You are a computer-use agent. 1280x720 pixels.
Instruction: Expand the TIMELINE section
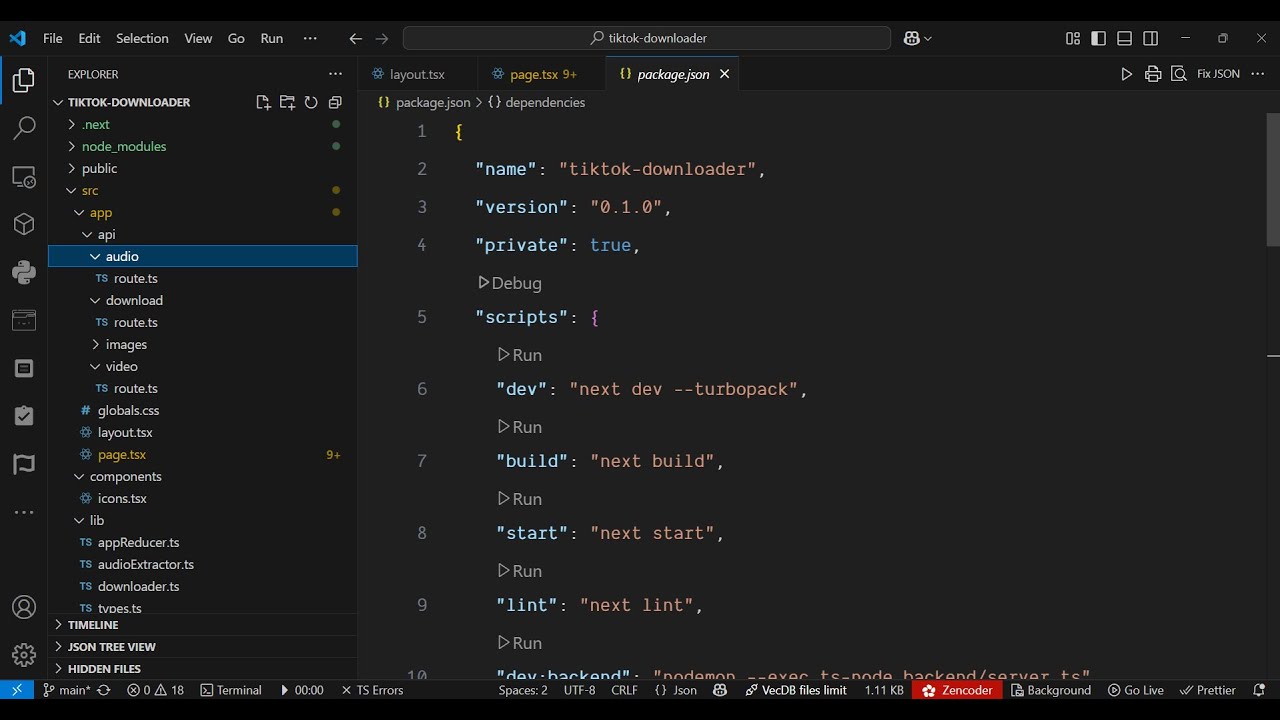click(203, 624)
